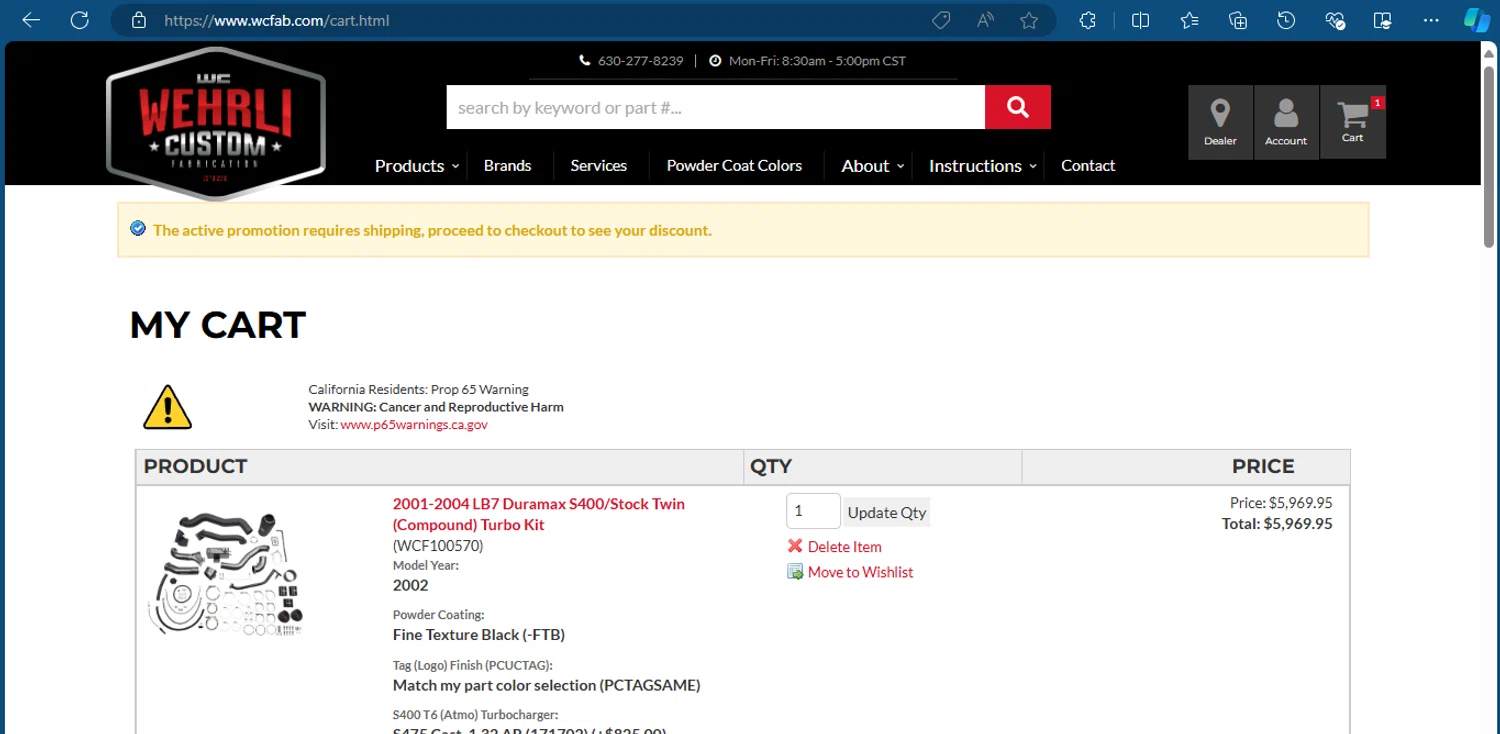Screen dimensions: 1500x734
Task: Click the Price: $5,969.95 text
Action: (x=1281, y=503)
